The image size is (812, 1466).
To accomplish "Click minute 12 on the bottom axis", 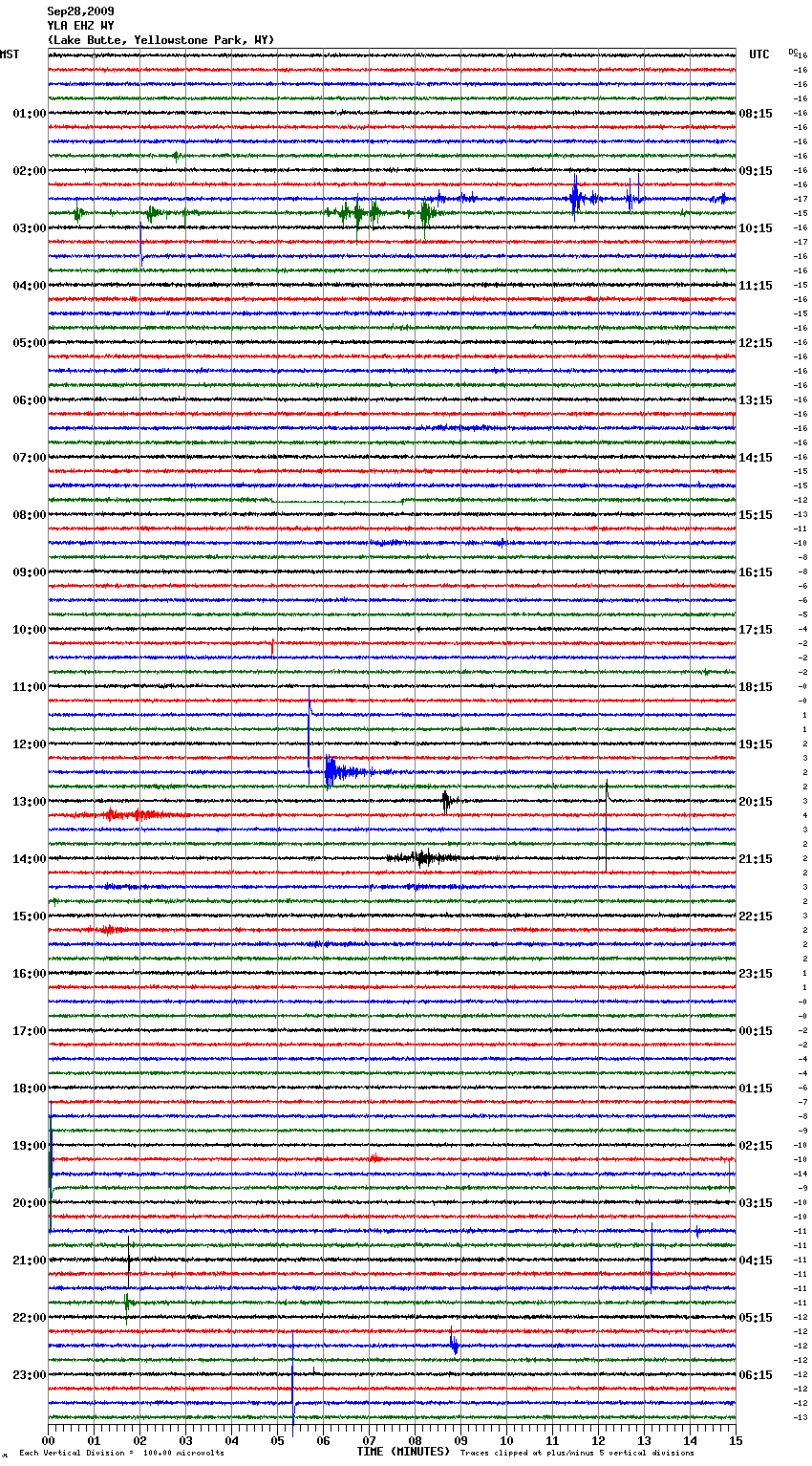I will tap(599, 1439).
